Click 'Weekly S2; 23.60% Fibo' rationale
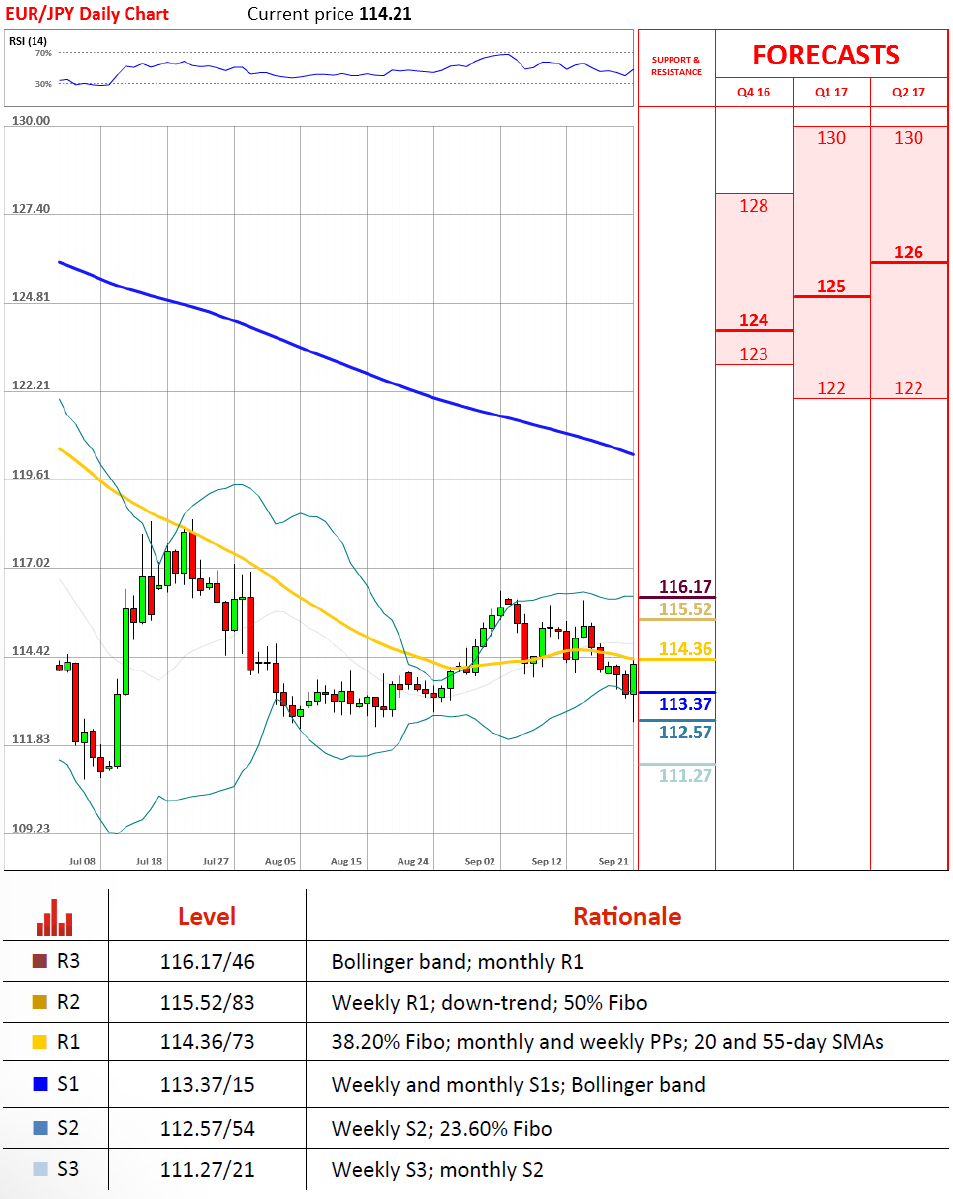Screen dimensions: 953x1199 click(441, 1129)
